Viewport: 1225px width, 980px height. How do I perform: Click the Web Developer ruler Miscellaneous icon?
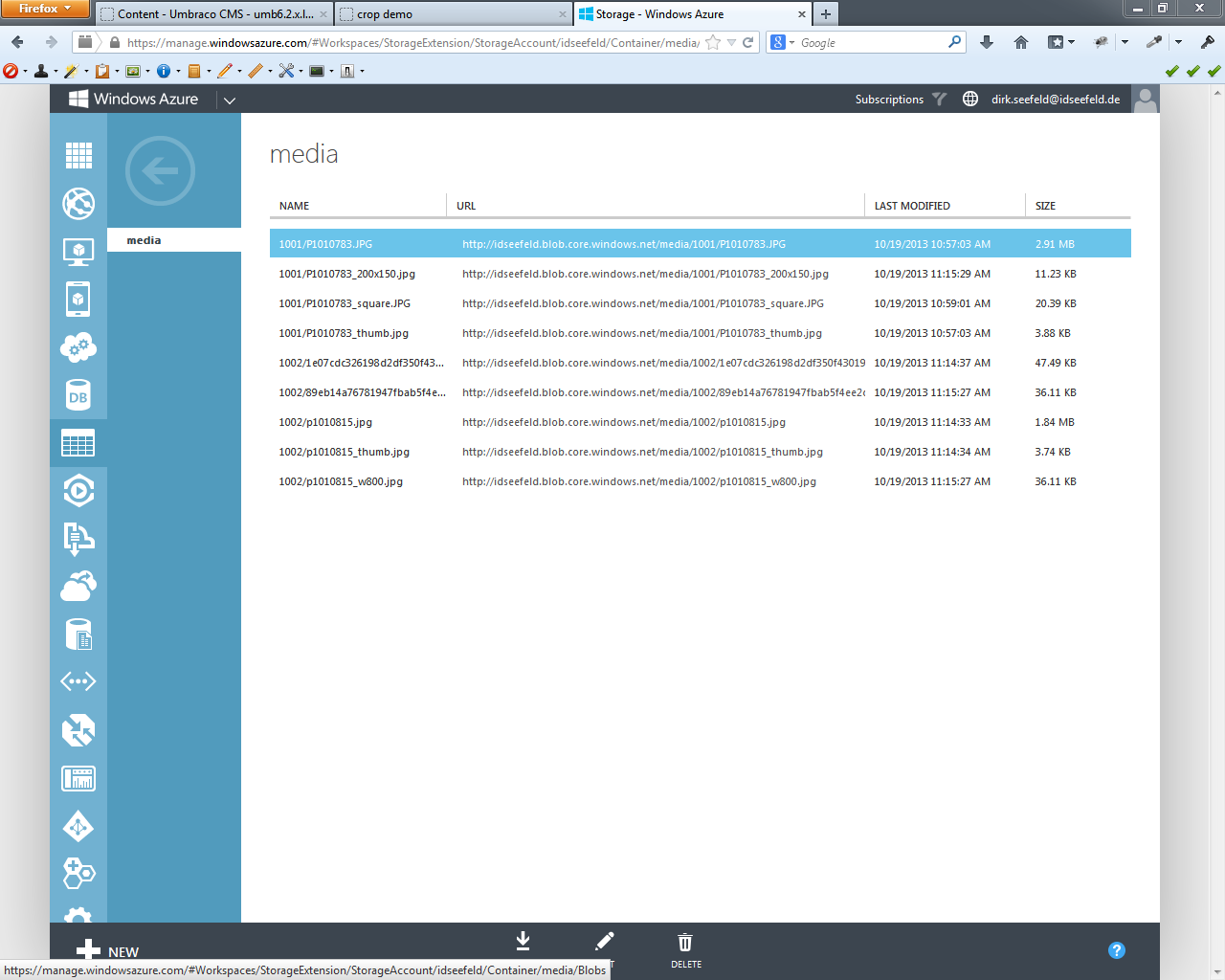(256, 71)
